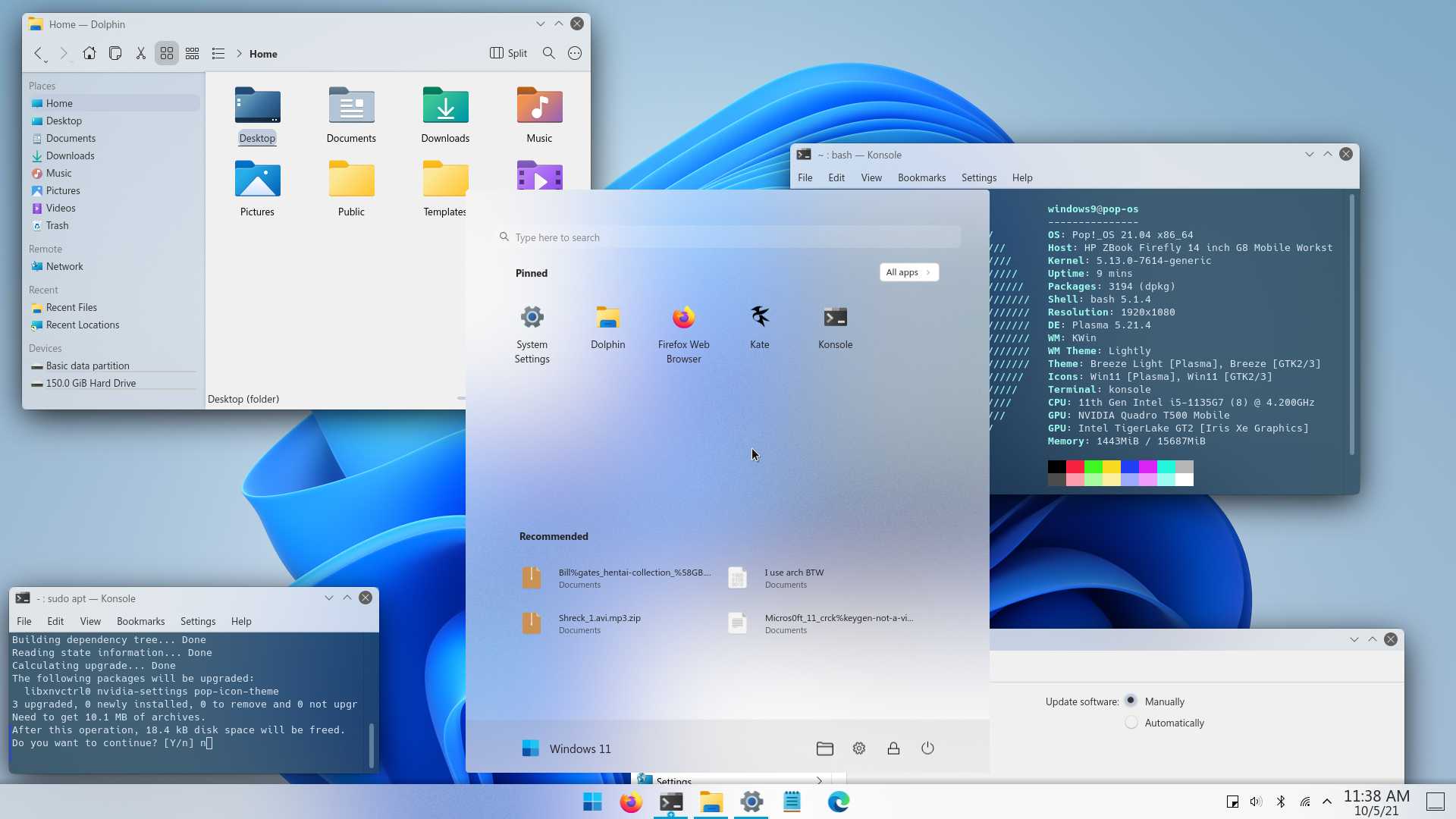
Task: Open Recent Files in Dolphin sidebar
Action: click(x=114, y=307)
